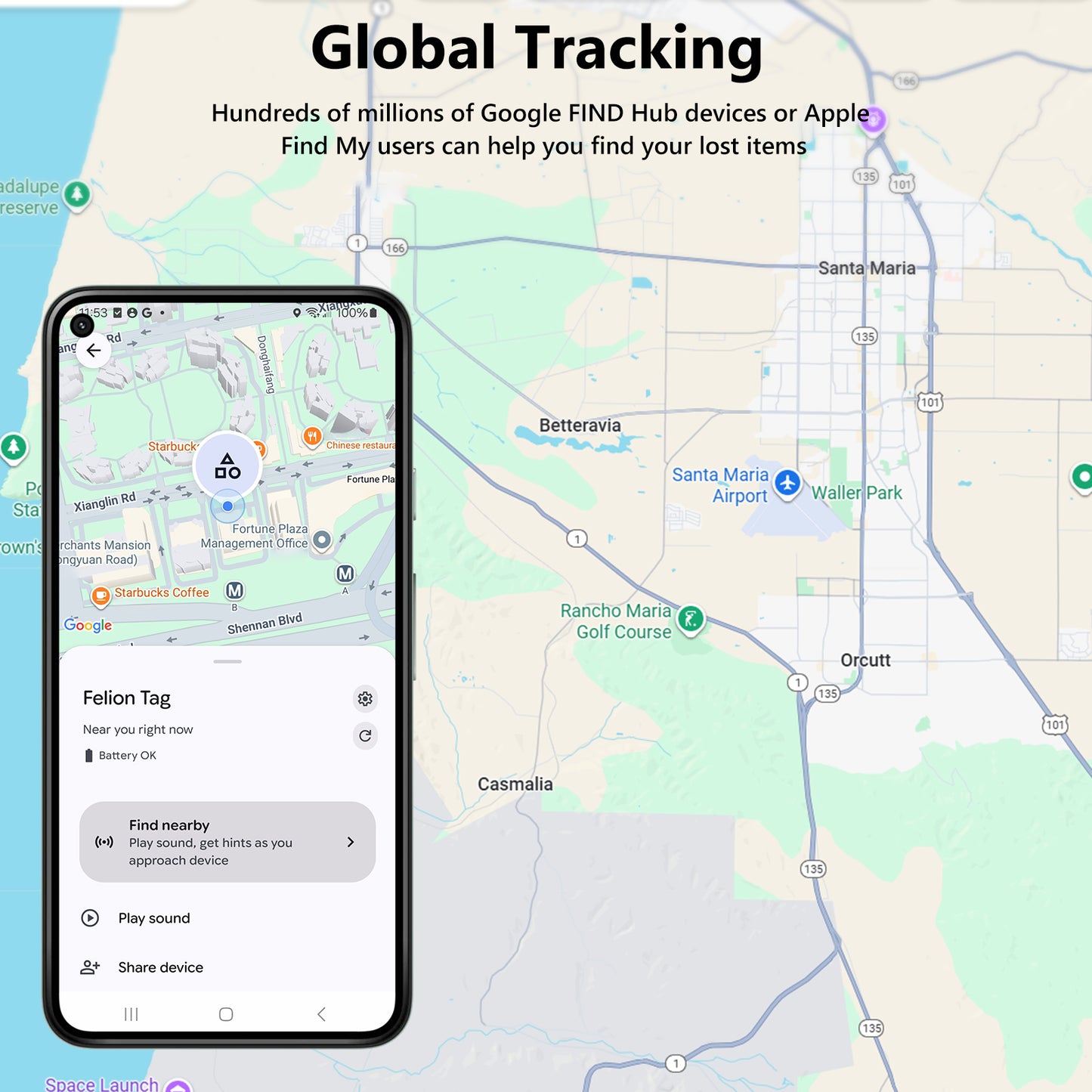Tap the battery 100% status indicator

(357, 313)
